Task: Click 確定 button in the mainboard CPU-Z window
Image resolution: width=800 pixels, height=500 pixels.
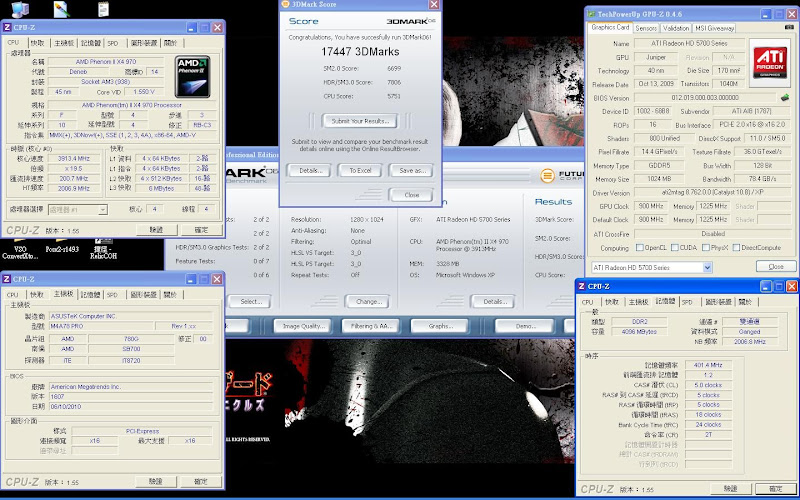Action: pyautogui.click(x=201, y=481)
